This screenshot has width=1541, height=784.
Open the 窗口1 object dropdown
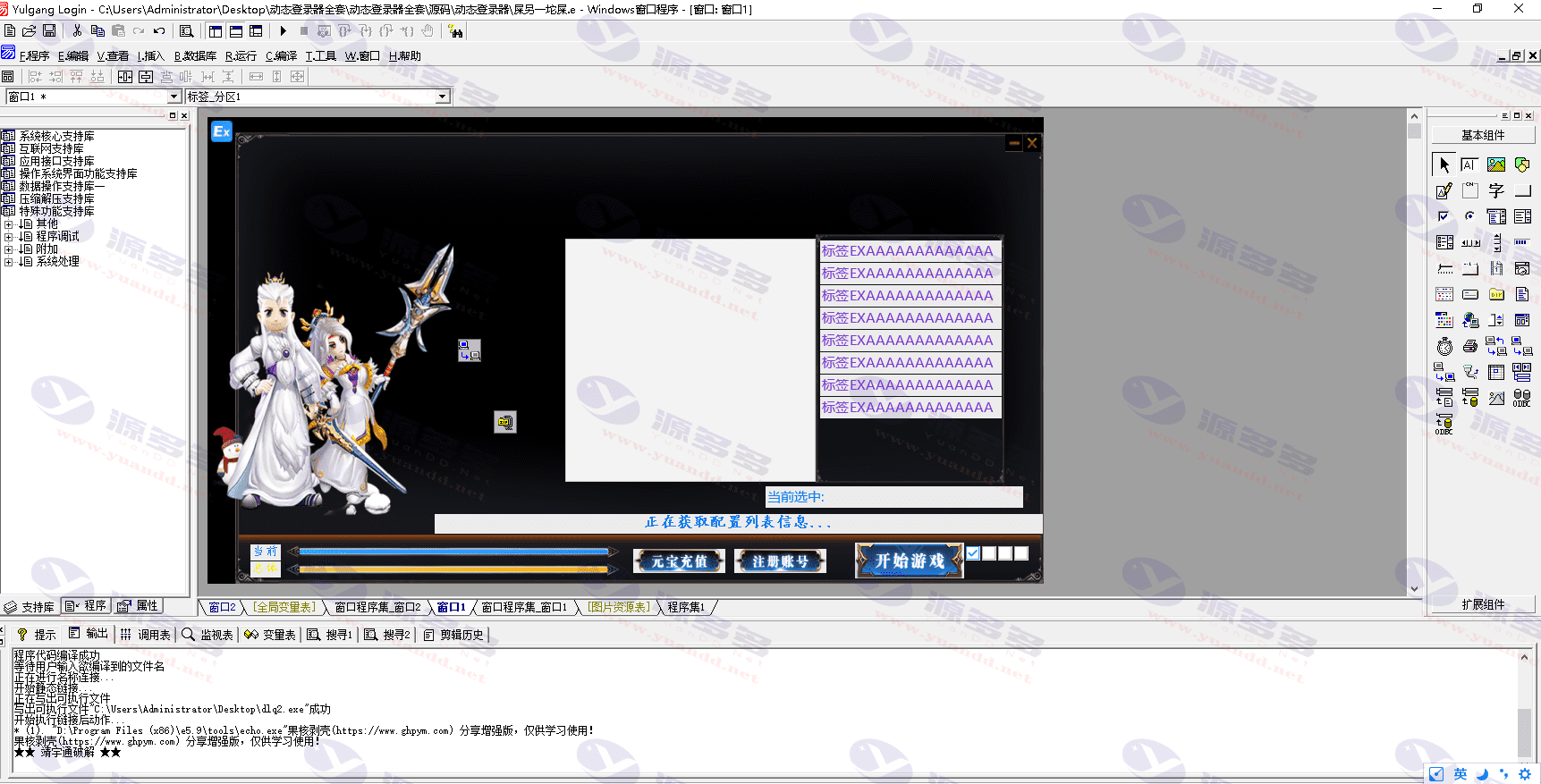pyautogui.click(x=174, y=97)
